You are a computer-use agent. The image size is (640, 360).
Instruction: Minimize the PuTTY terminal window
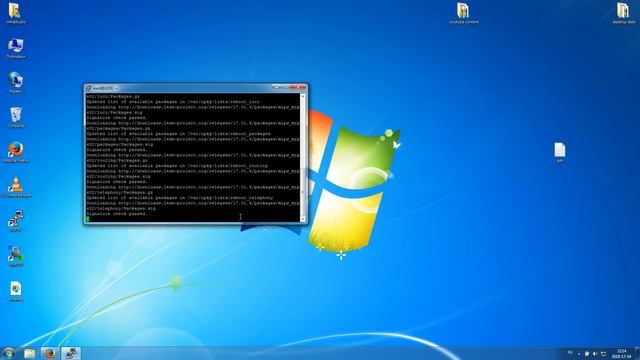tap(276, 87)
